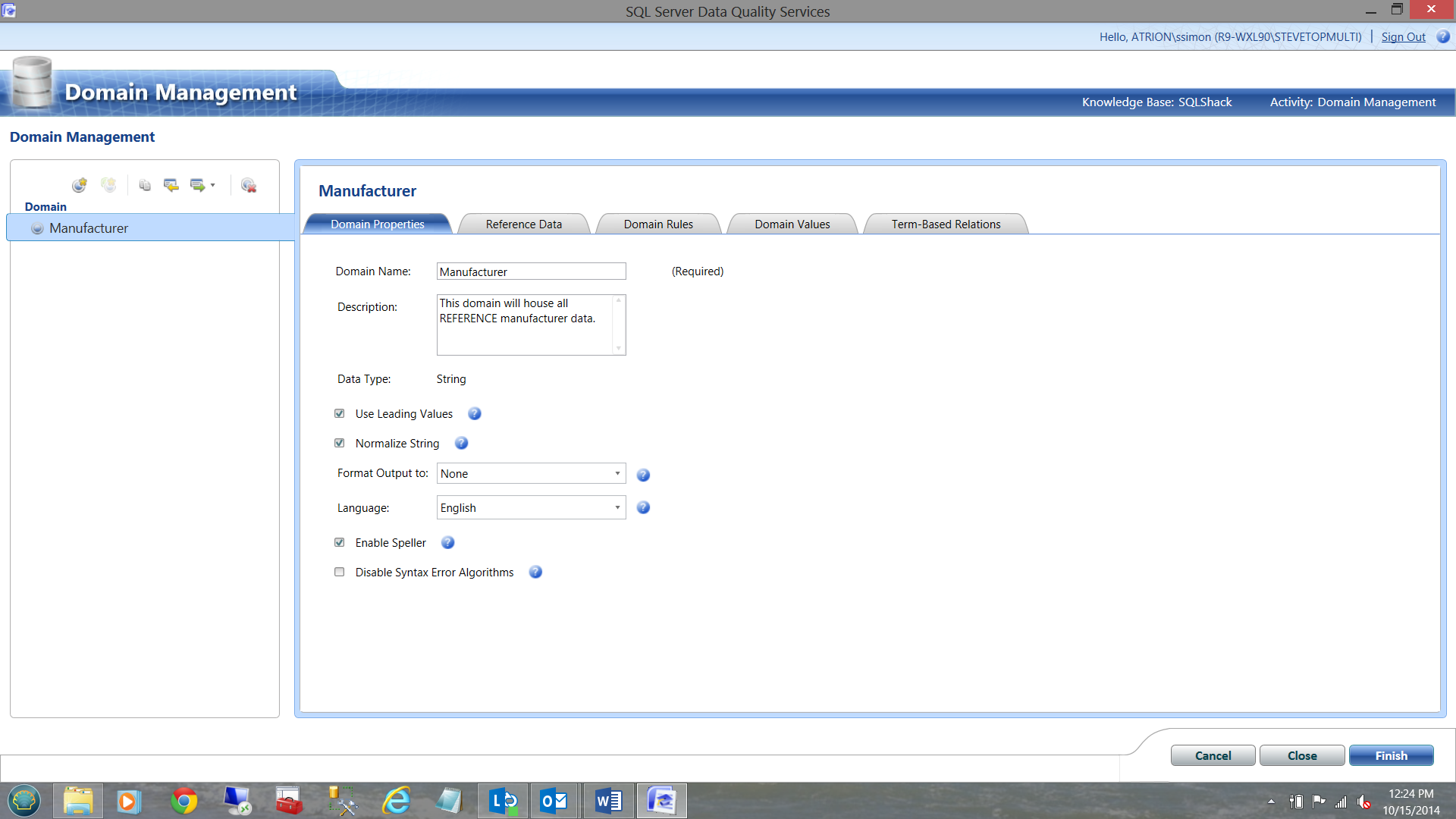
Task: Open the Export Domain dropdown arrow
Action: [212, 185]
